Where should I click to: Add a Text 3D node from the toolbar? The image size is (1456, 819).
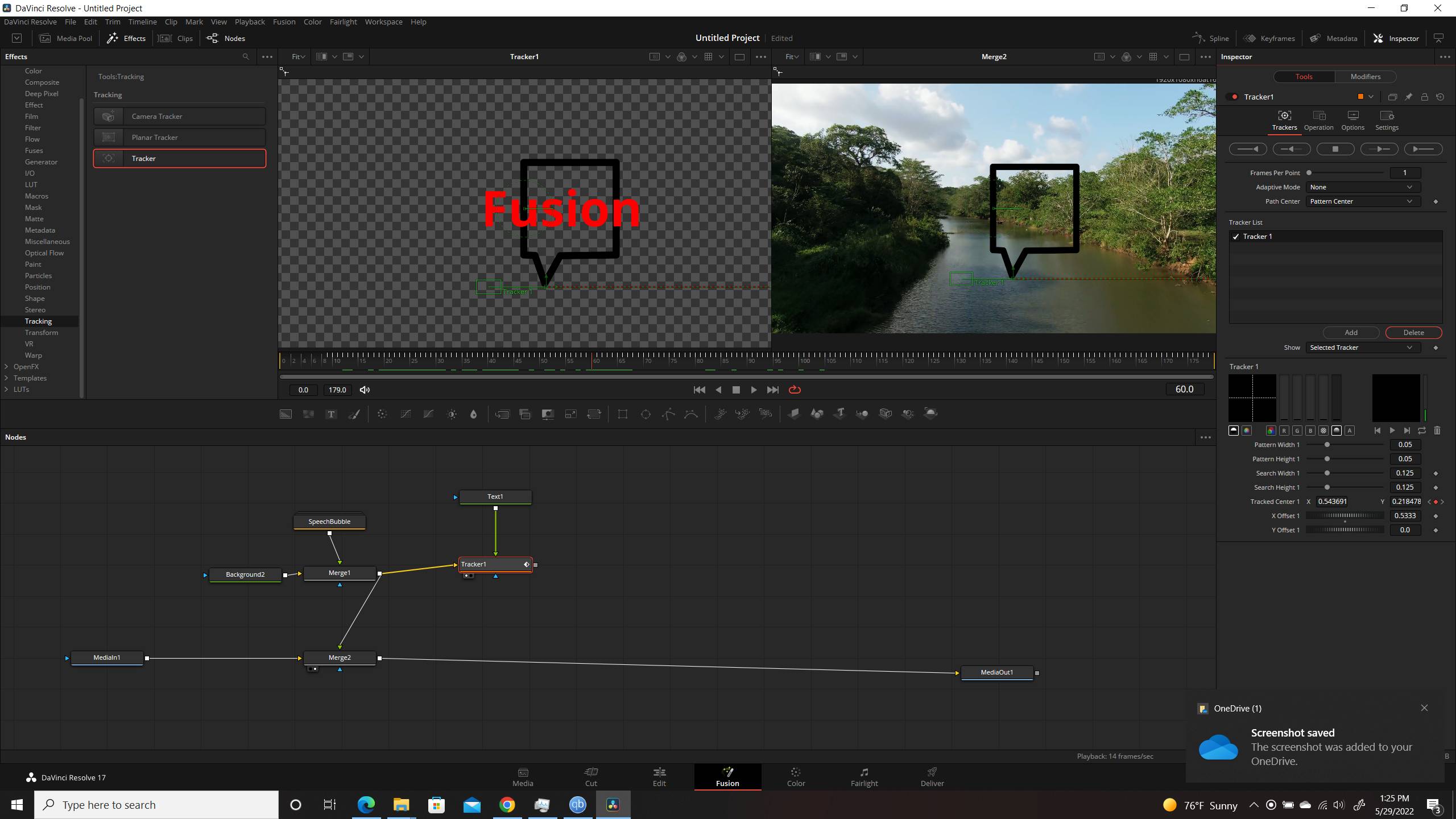[839, 413]
